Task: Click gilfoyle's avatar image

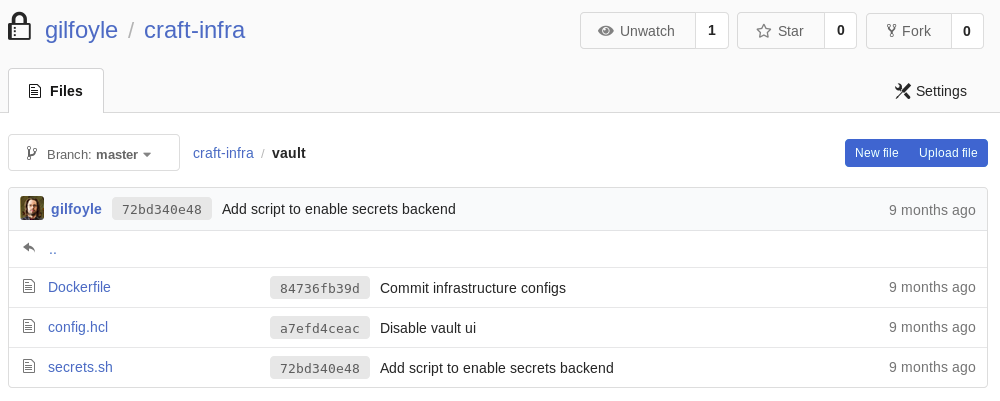Action: coord(32,208)
